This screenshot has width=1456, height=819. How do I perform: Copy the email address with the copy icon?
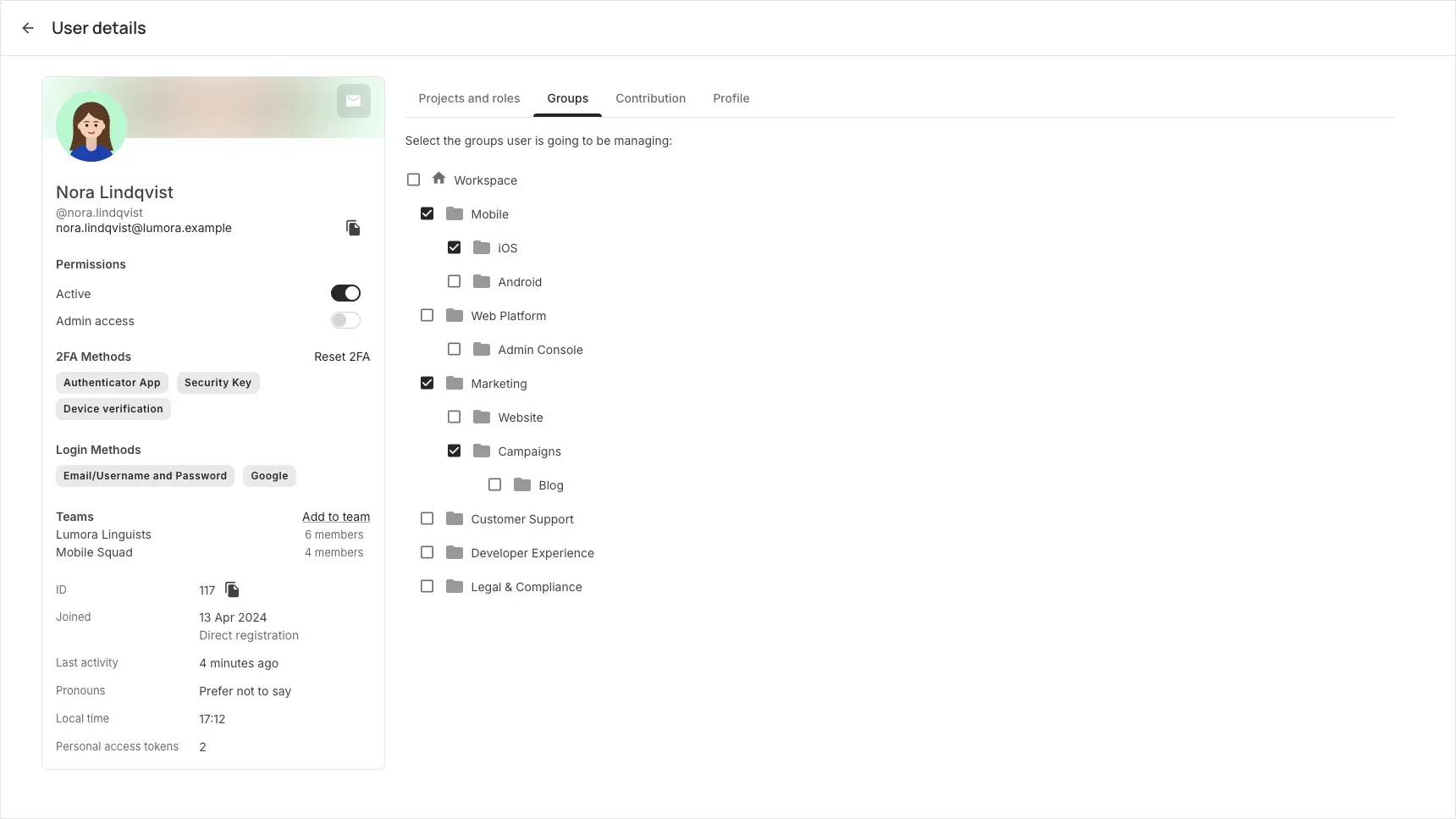[353, 228]
